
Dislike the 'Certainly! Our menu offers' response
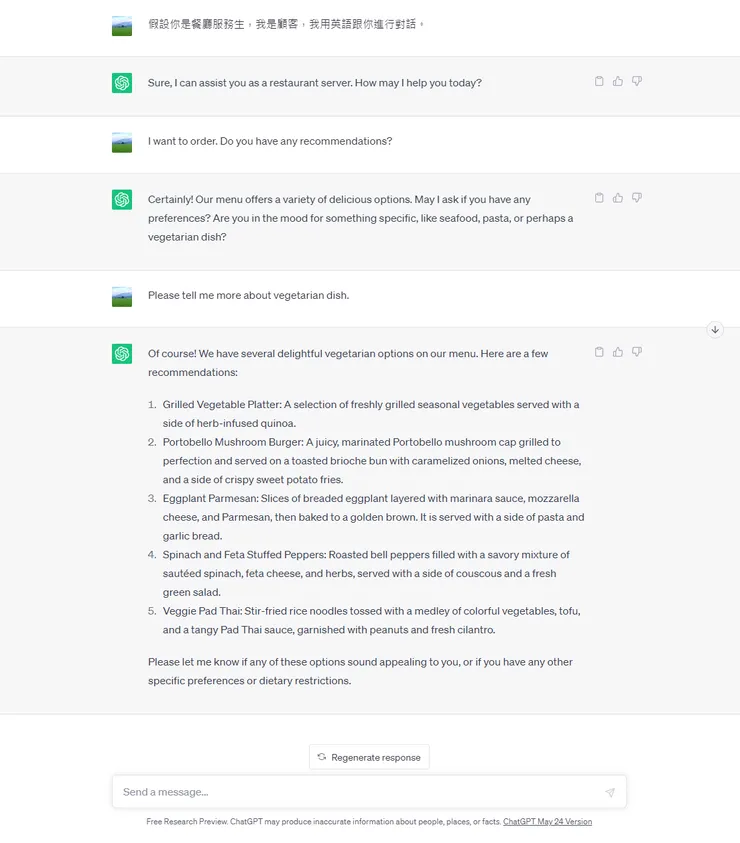click(x=637, y=198)
